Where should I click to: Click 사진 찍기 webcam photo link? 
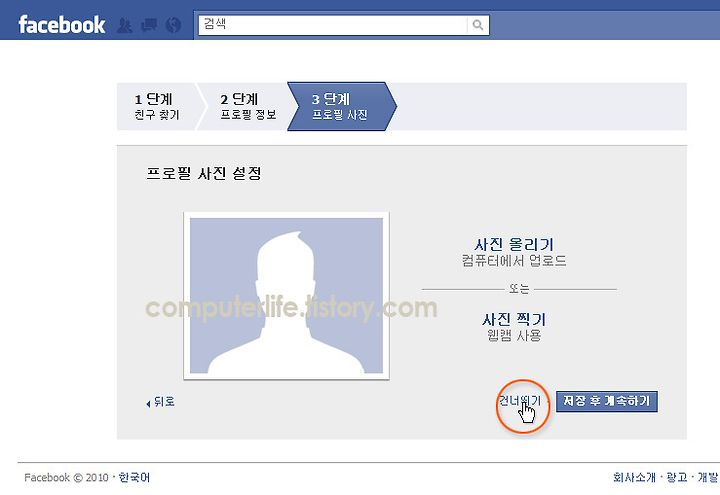[514, 319]
